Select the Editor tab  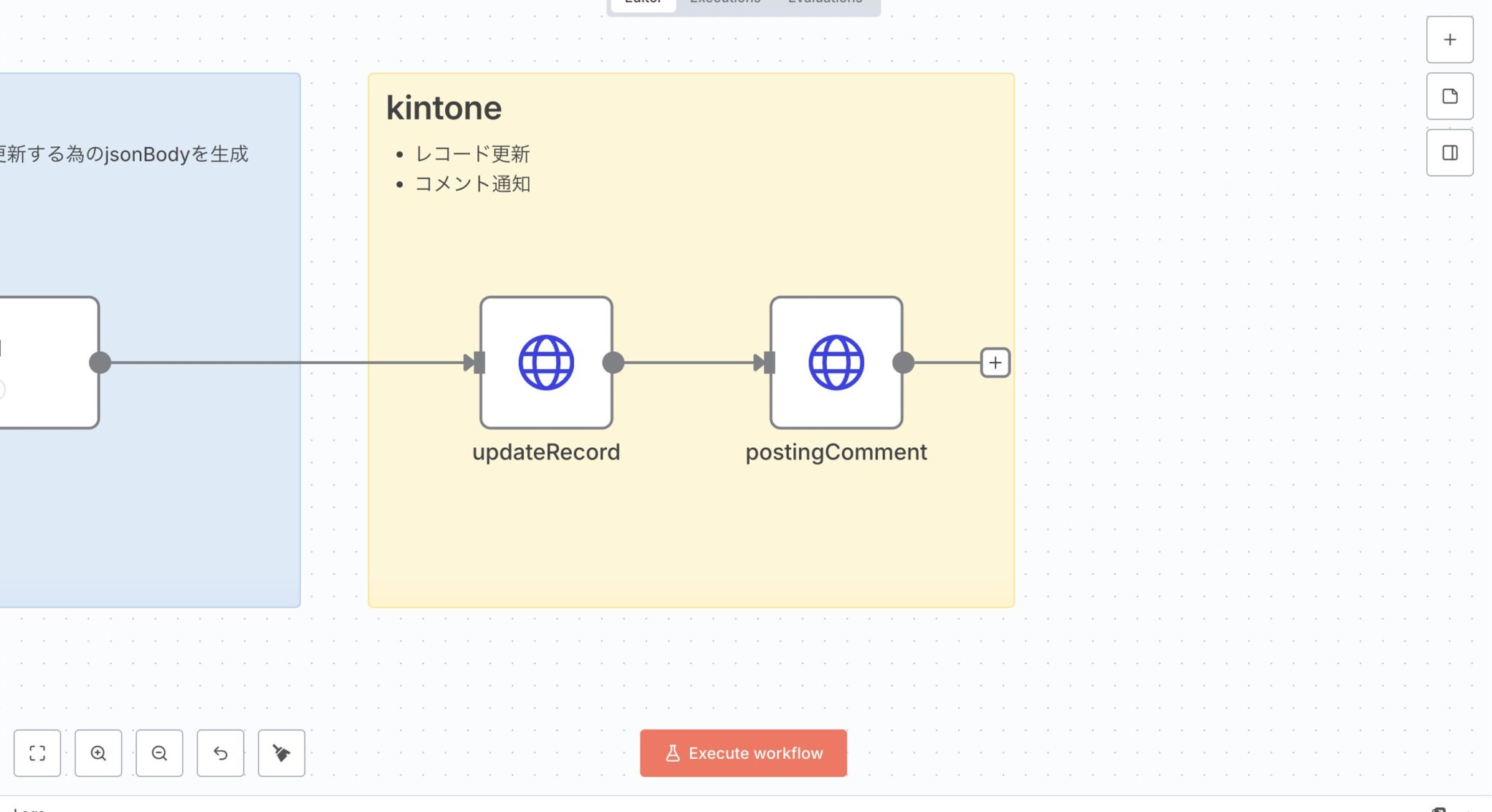coord(642,3)
